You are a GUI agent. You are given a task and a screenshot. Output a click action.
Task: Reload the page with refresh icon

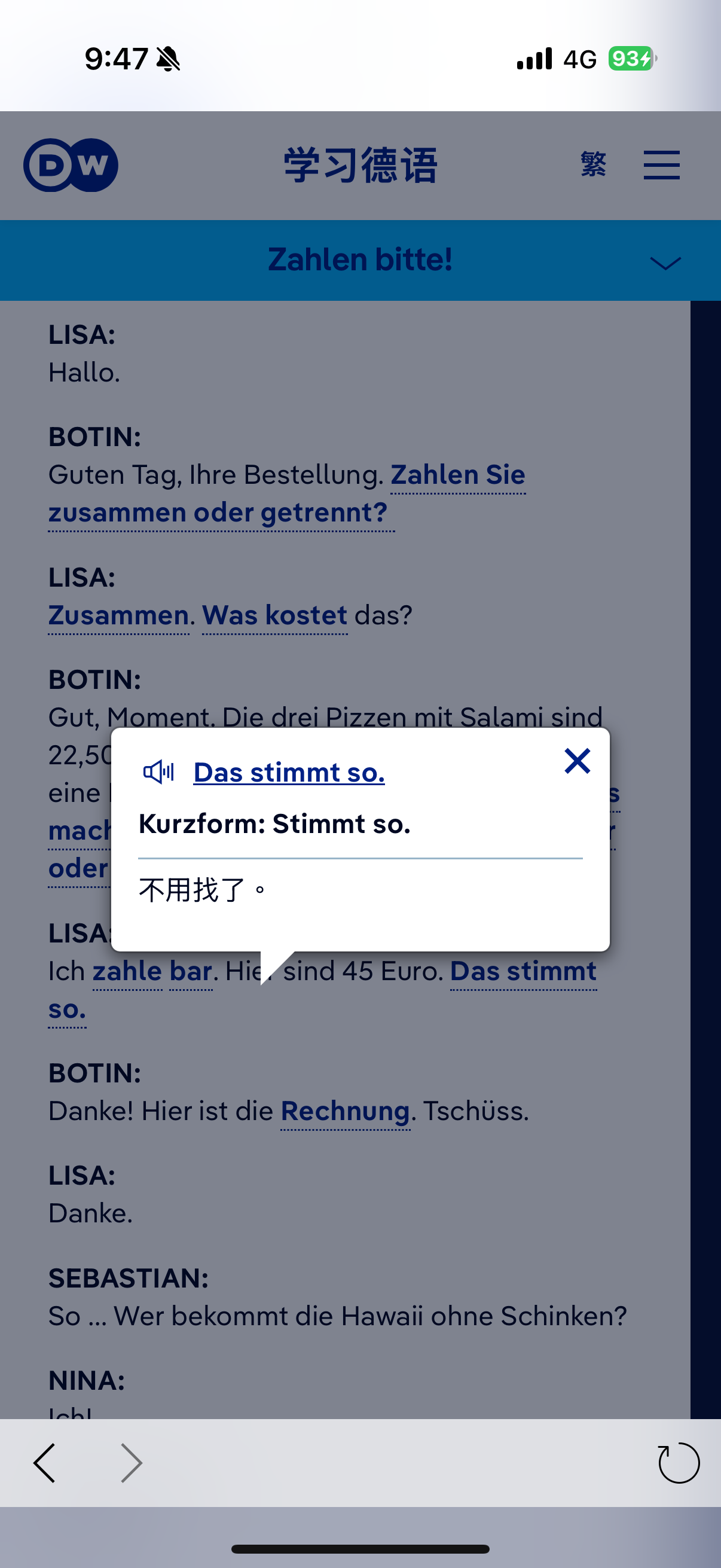point(679,1462)
